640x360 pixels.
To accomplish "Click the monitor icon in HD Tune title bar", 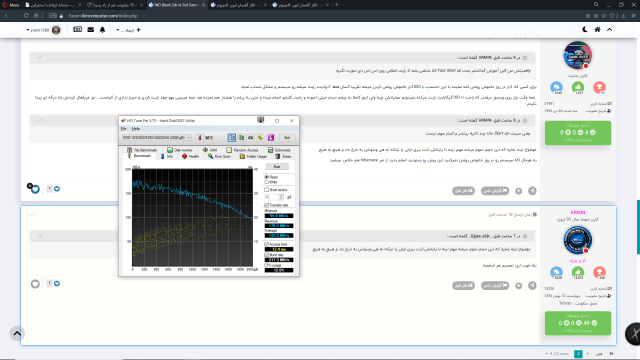I will [x=260, y=120].
